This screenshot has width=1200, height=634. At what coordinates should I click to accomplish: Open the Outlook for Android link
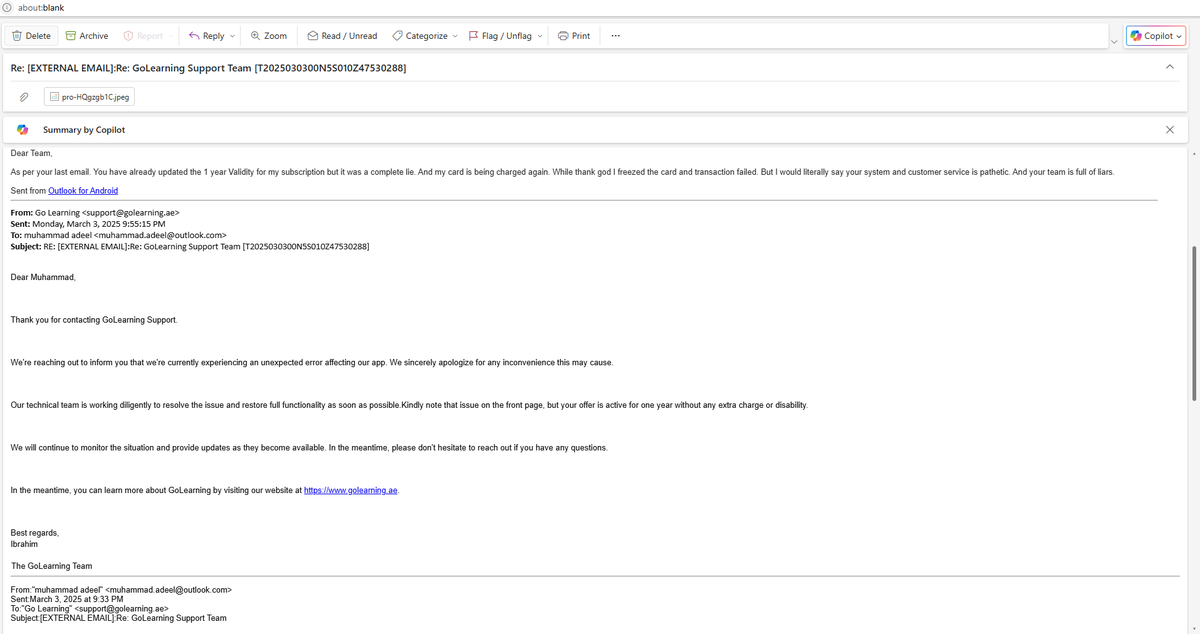coord(83,190)
